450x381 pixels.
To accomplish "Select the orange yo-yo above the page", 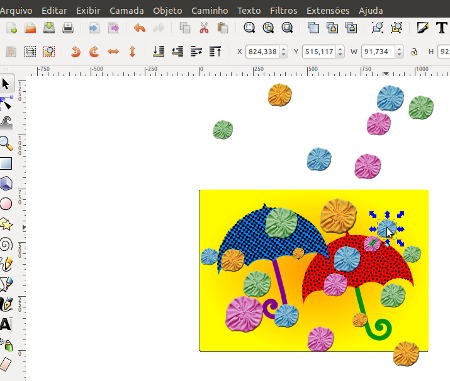I will point(280,95).
